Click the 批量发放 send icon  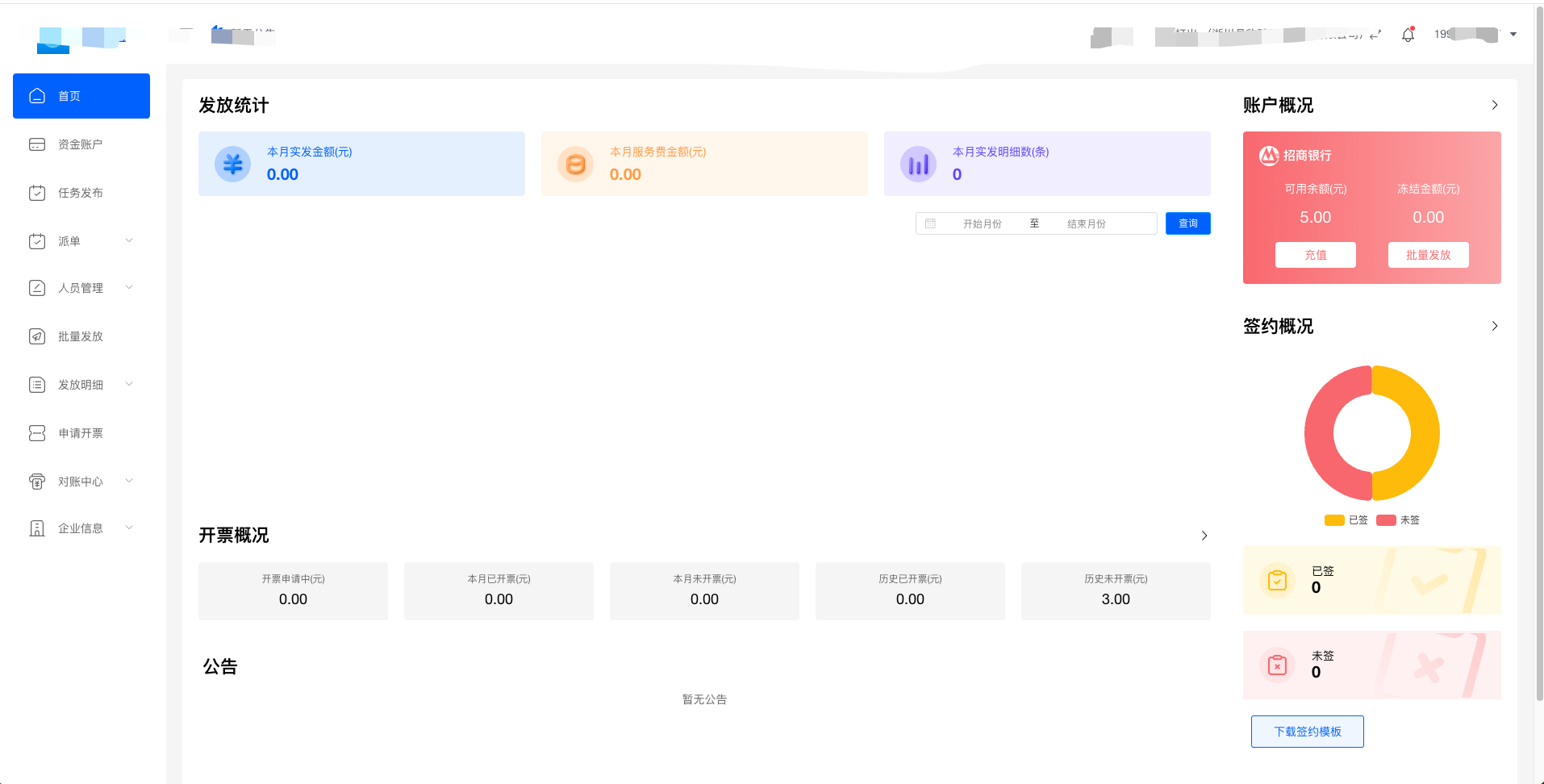tap(37, 336)
